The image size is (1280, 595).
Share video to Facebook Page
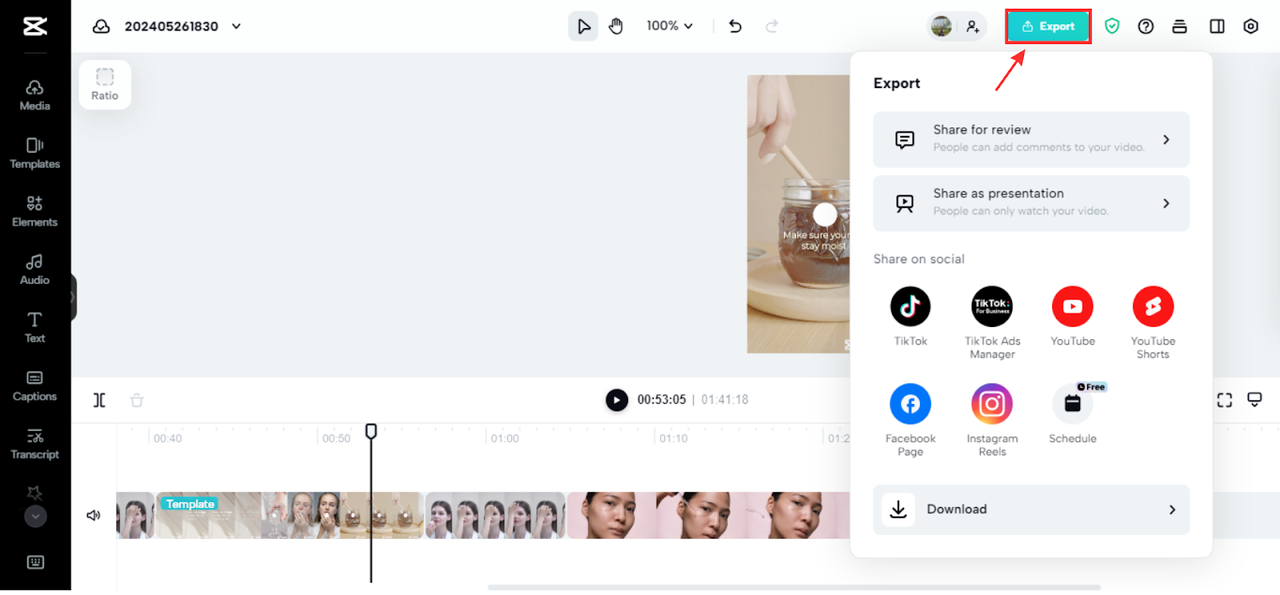click(910, 420)
